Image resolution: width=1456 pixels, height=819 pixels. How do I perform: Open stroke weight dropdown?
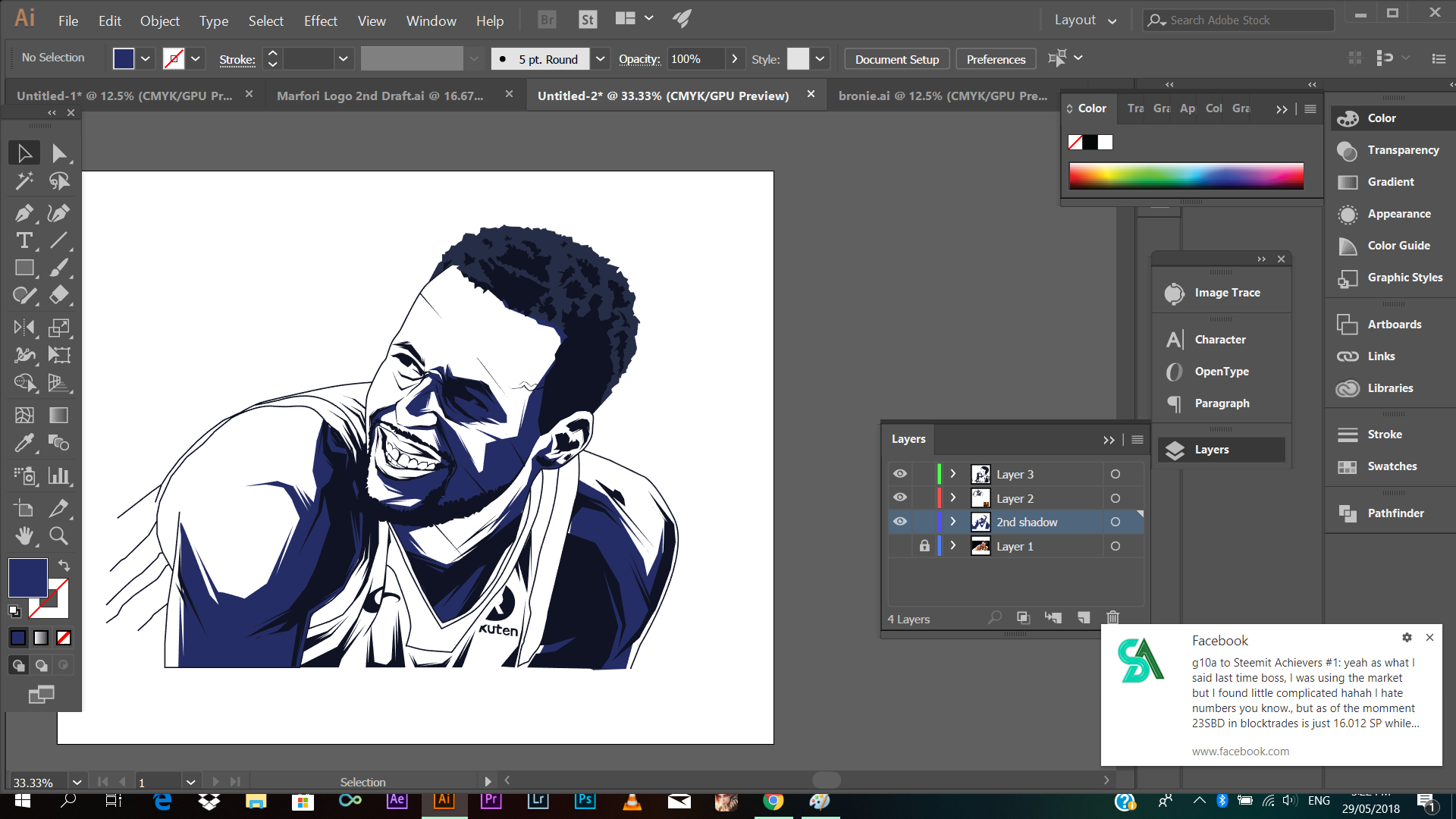click(344, 58)
